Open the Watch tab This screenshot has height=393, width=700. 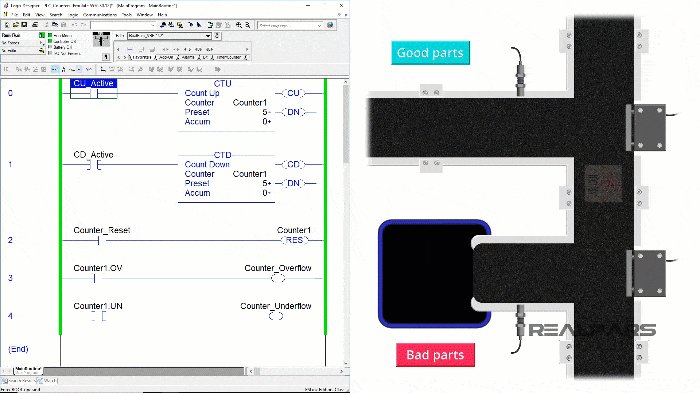[46, 380]
